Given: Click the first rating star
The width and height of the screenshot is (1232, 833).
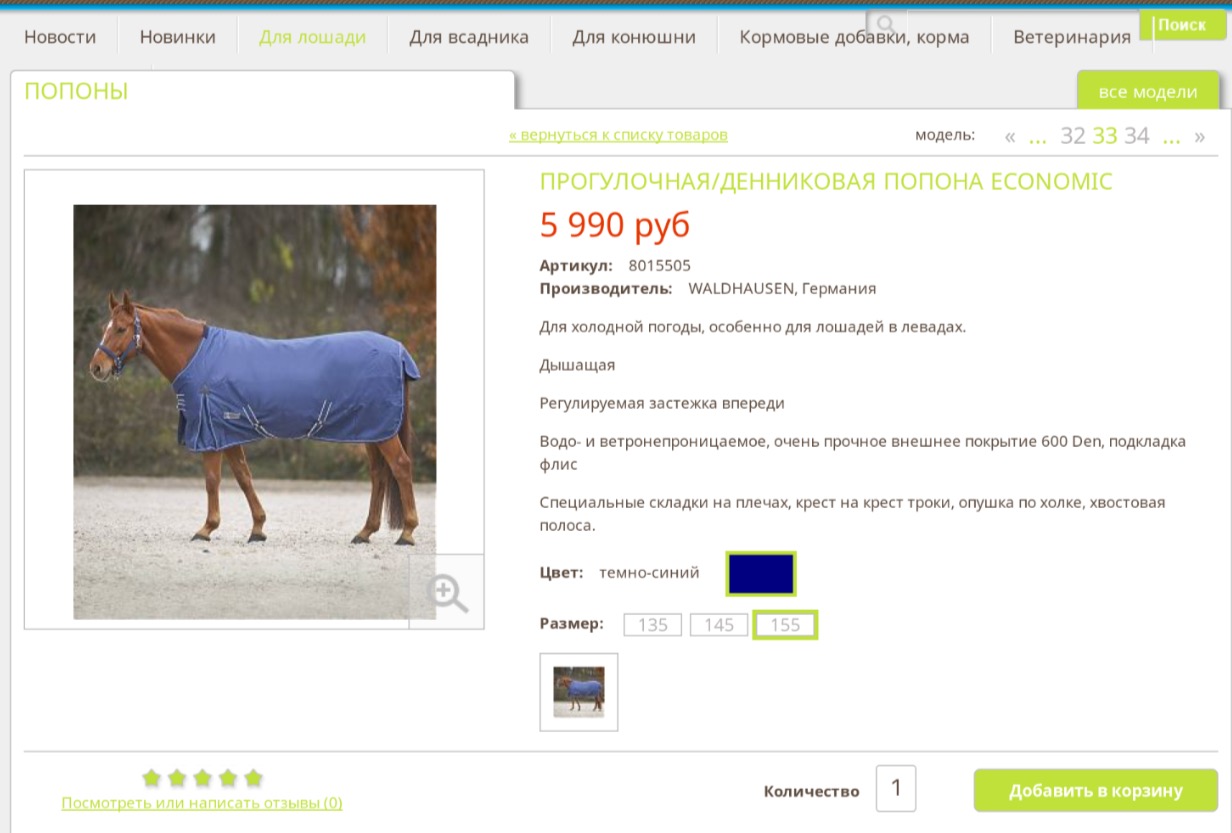Looking at the screenshot, I should [x=151, y=777].
